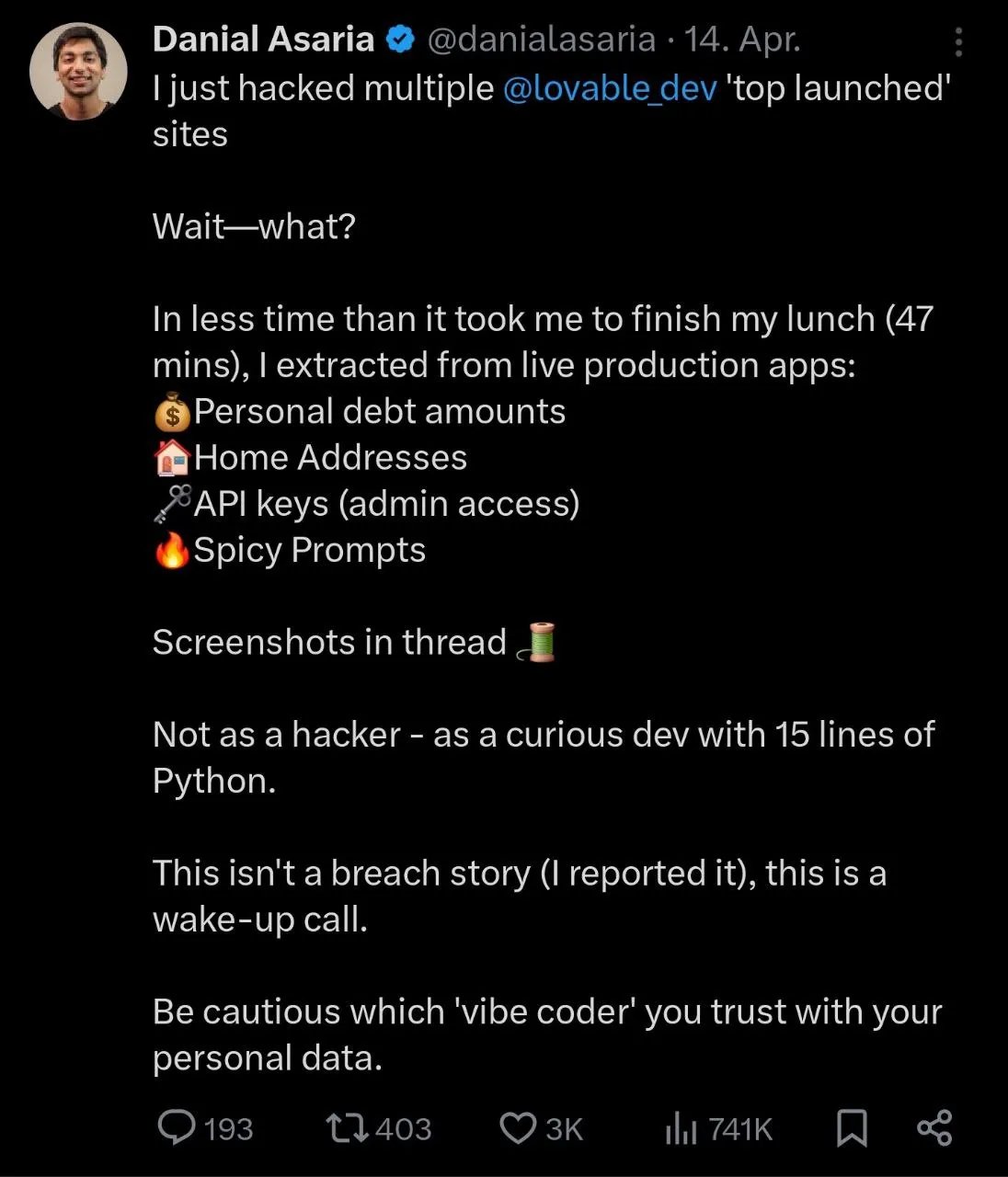Open Danial Asaria's profile picture
Screen dimensions: 1008x1177
(78, 72)
